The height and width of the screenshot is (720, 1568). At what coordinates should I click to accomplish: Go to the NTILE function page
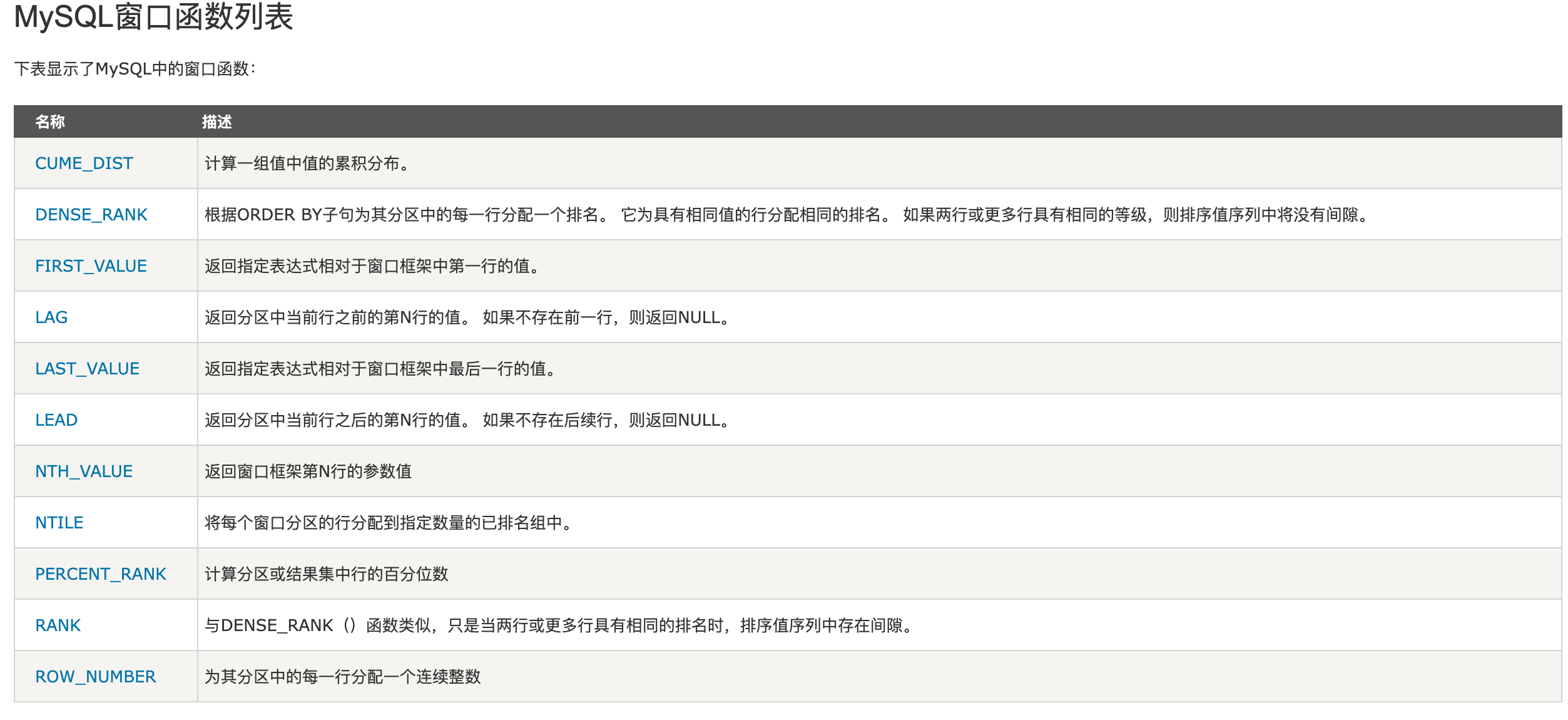click(x=59, y=523)
